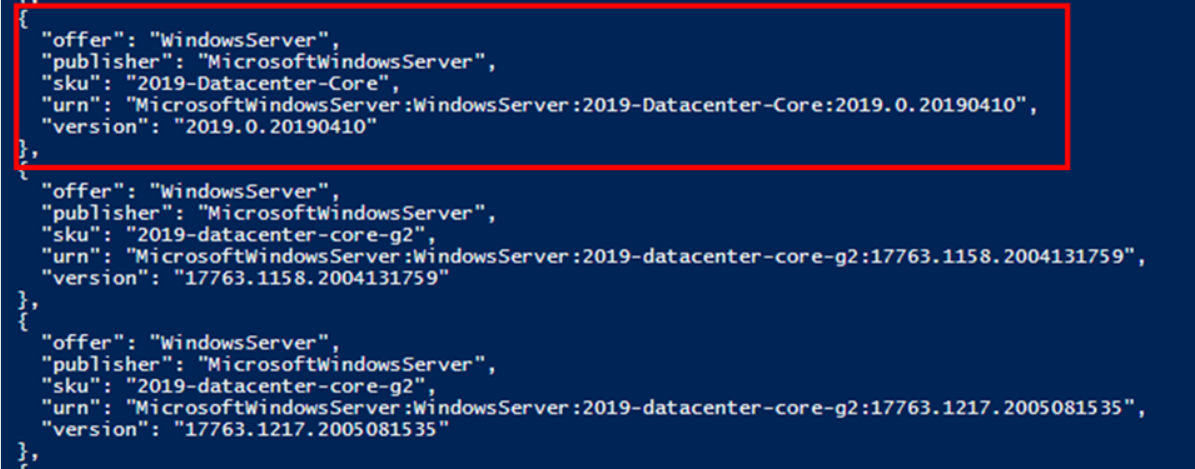This screenshot has height=469, width=1195.
Task: Click the opening brace of highlighted block
Action: tap(20, 20)
